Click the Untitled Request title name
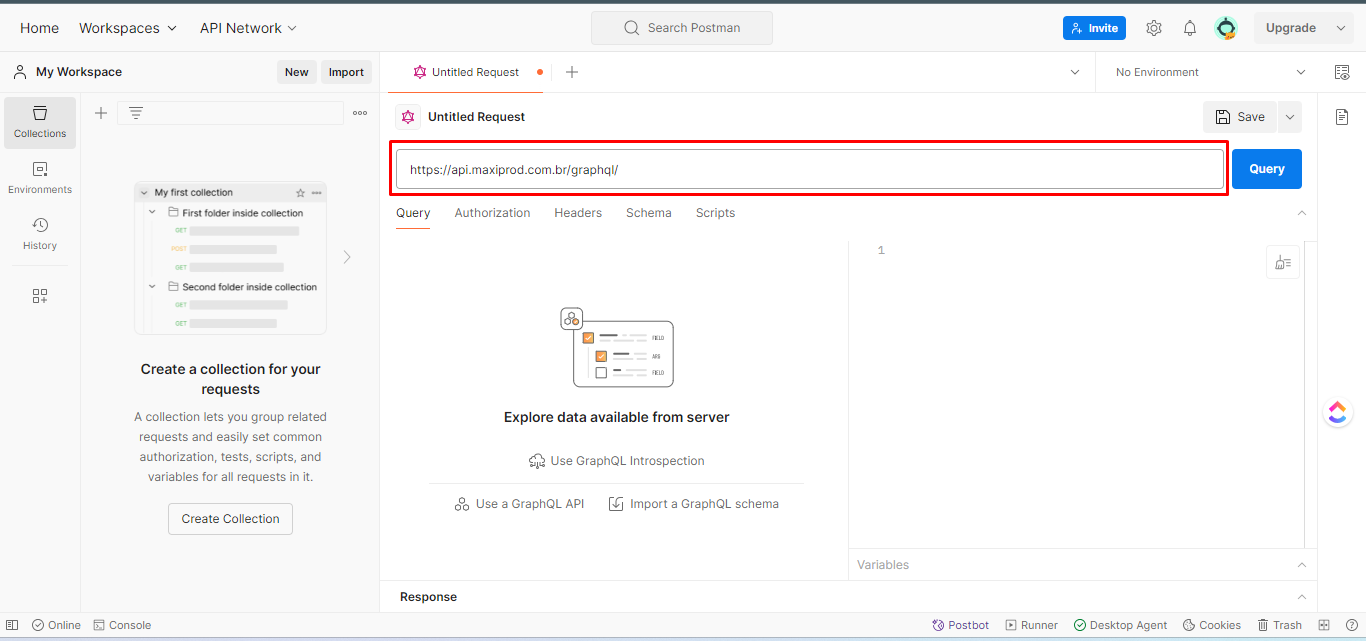Image resolution: width=1366 pixels, height=641 pixels. [476, 117]
